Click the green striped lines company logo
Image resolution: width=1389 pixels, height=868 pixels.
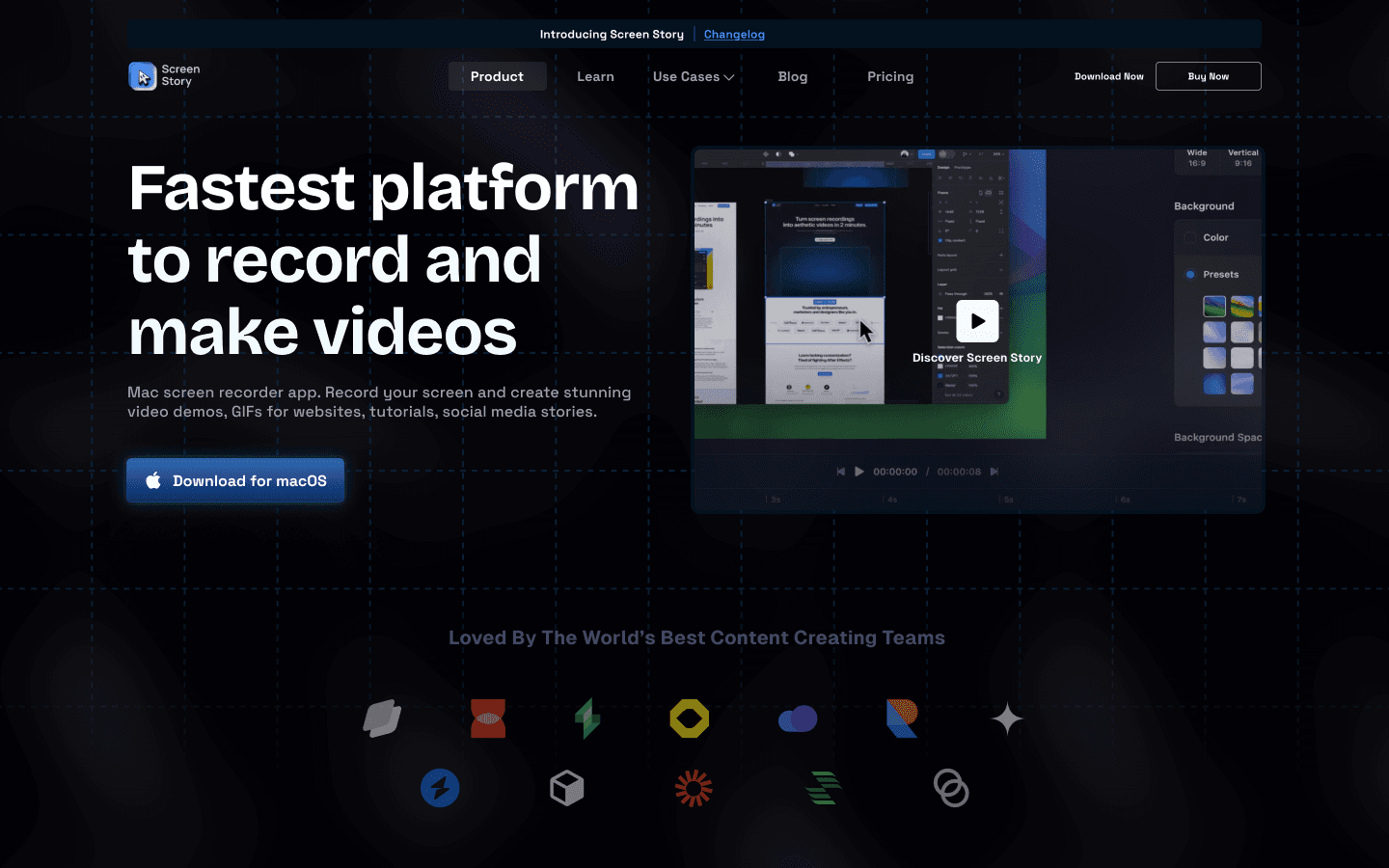coord(824,788)
